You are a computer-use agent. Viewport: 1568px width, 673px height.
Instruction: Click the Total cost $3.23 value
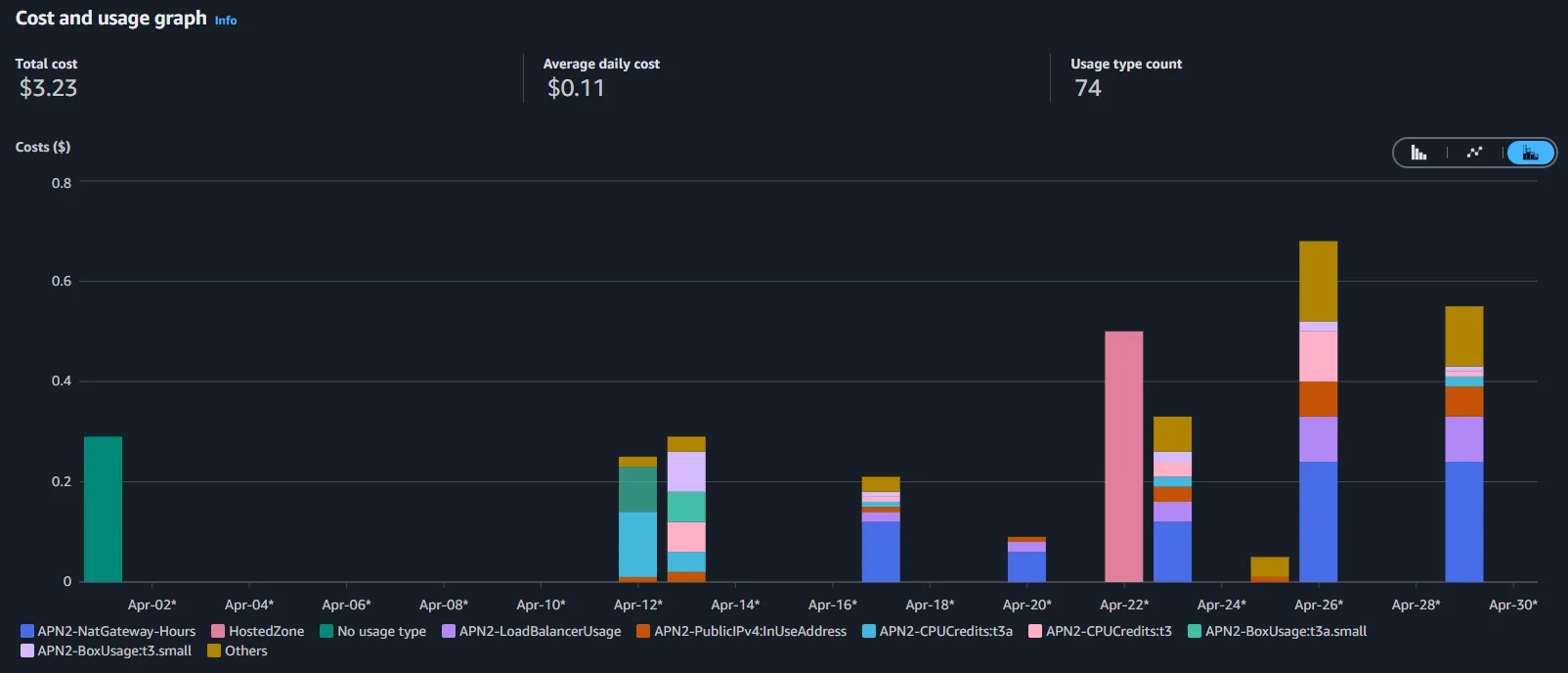click(x=48, y=88)
